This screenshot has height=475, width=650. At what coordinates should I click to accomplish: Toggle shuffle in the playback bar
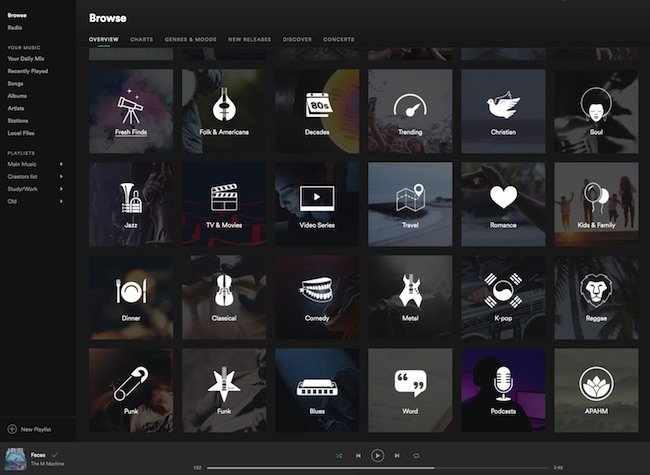point(340,455)
